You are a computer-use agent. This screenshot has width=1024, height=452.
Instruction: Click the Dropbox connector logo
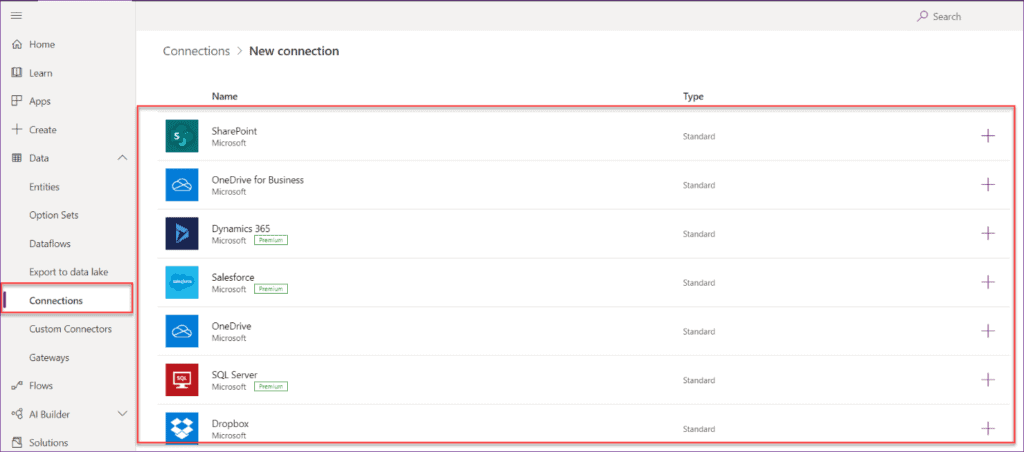tap(182, 428)
